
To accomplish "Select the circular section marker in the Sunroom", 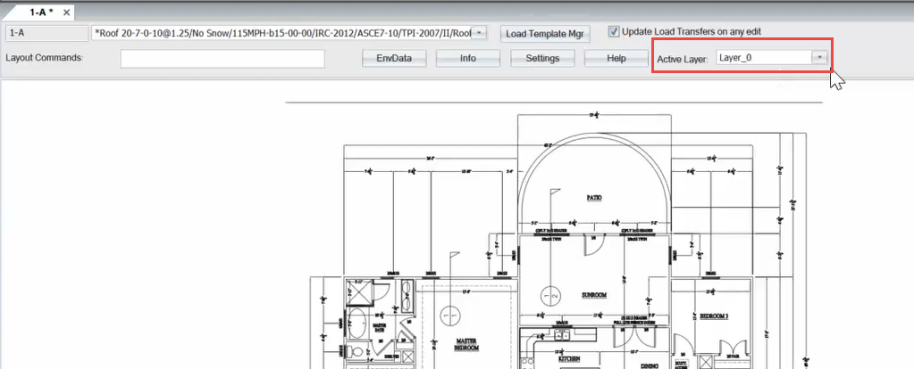I will (550, 296).
